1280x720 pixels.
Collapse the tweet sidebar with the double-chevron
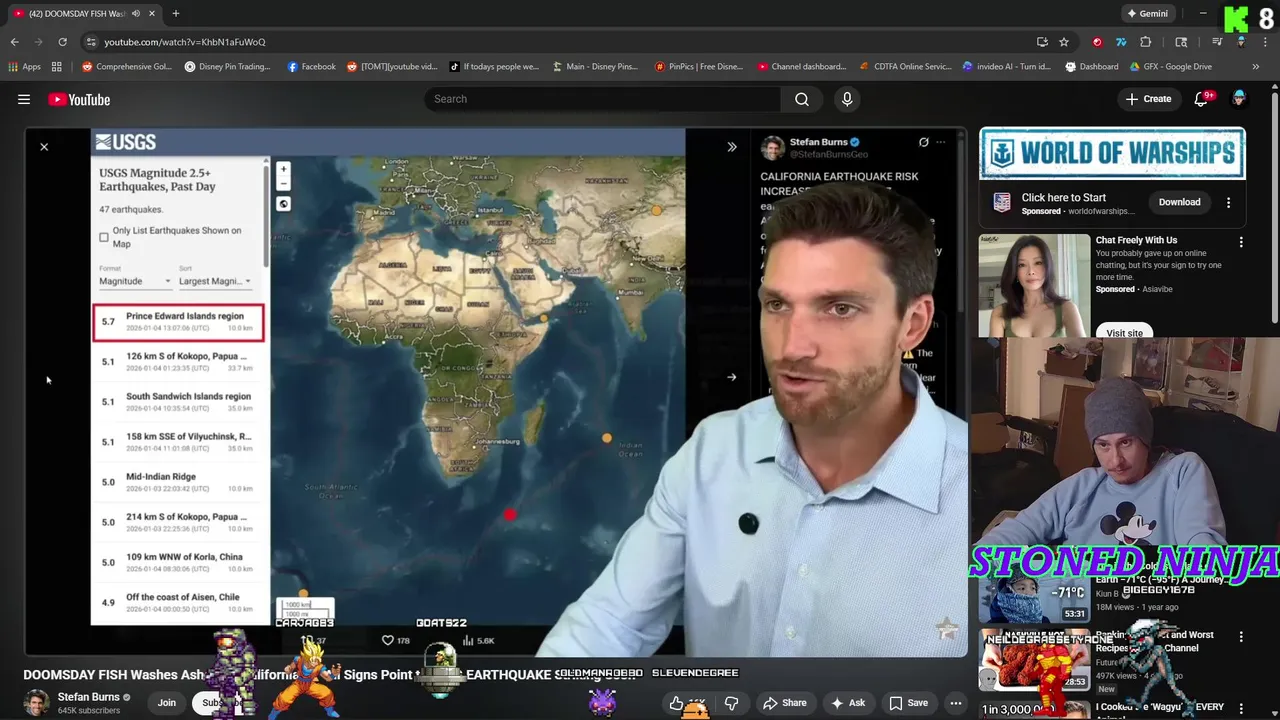[x=732, y=147]
